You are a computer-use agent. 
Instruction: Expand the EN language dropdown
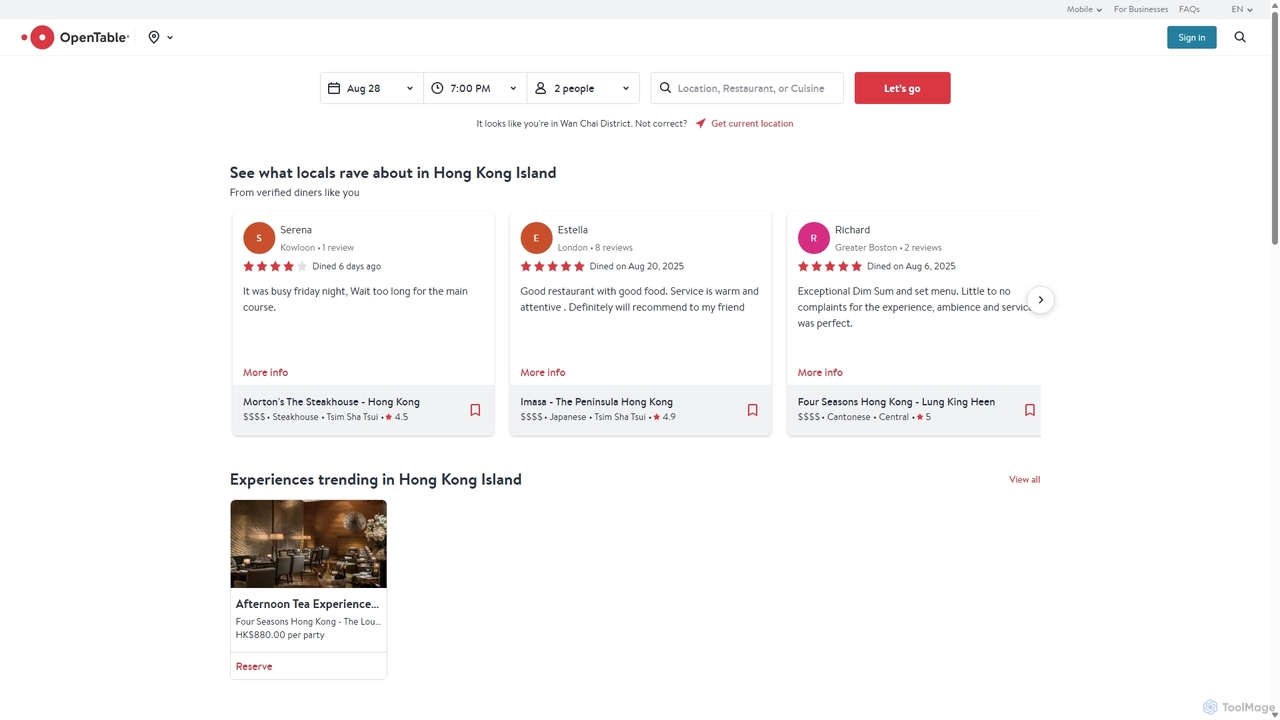(1242, 9)
